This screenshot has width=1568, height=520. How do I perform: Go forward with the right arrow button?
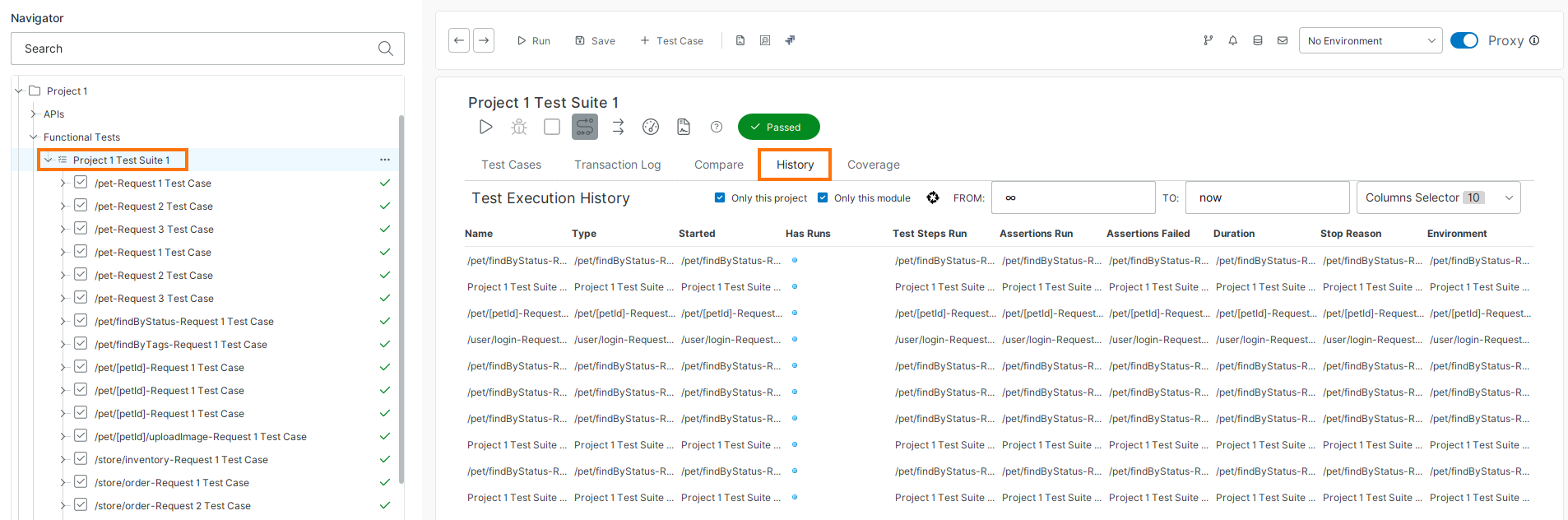[484, 40]
